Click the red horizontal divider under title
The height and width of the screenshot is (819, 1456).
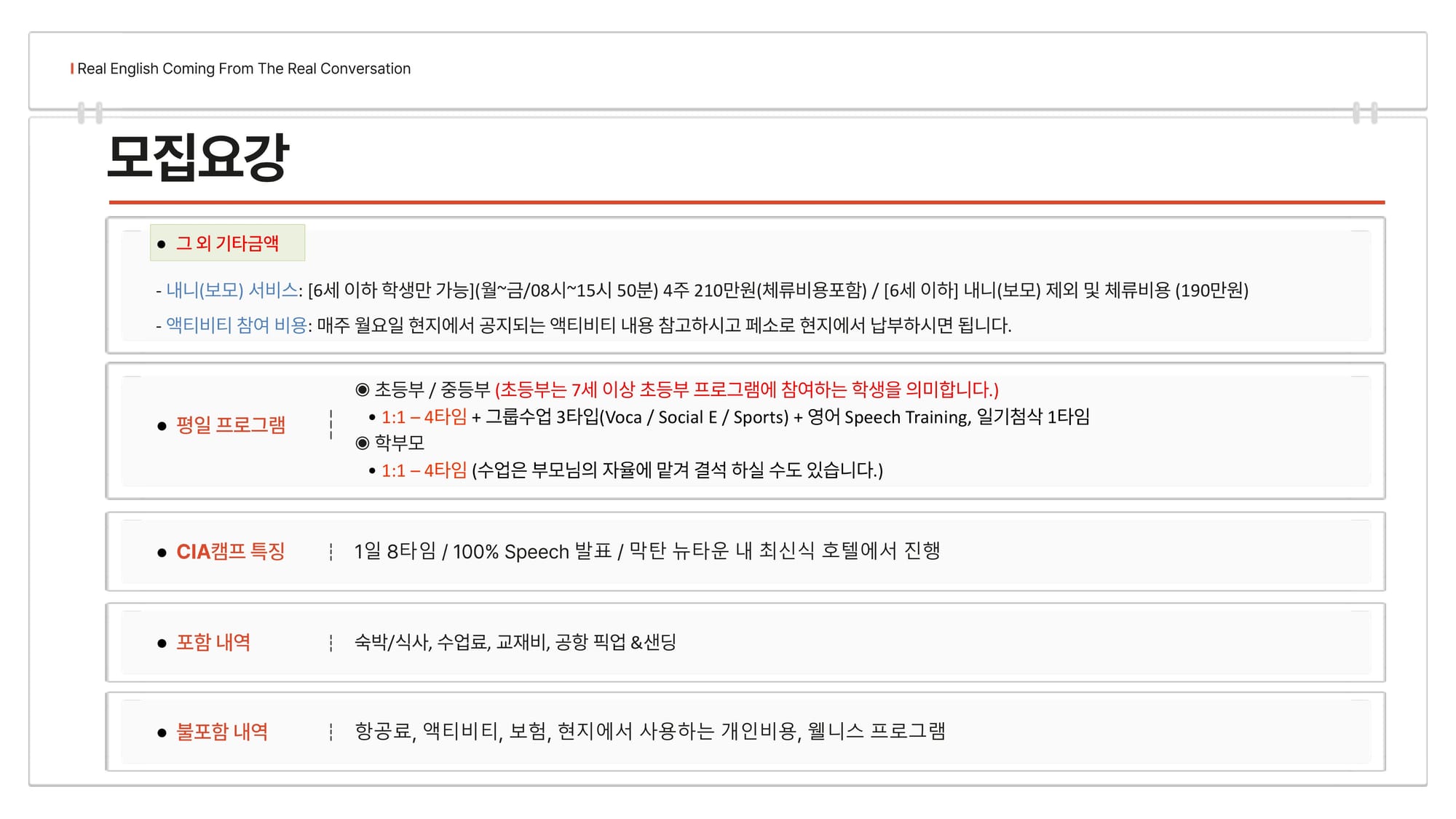746,202
